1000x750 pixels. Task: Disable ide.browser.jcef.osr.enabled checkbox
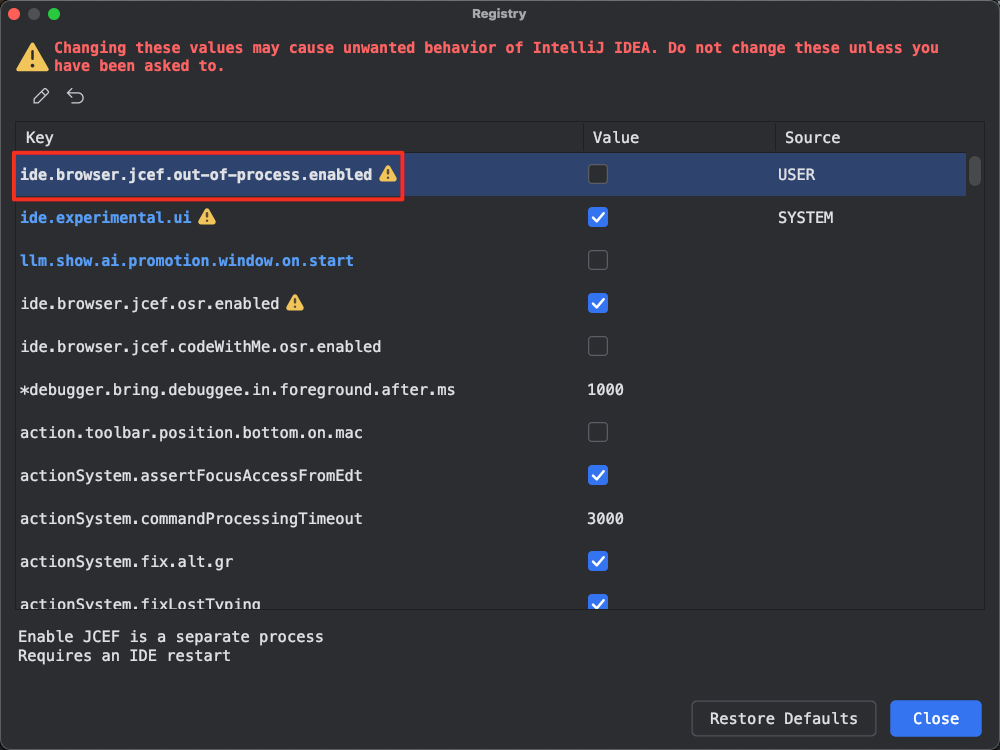pos(598,303)
